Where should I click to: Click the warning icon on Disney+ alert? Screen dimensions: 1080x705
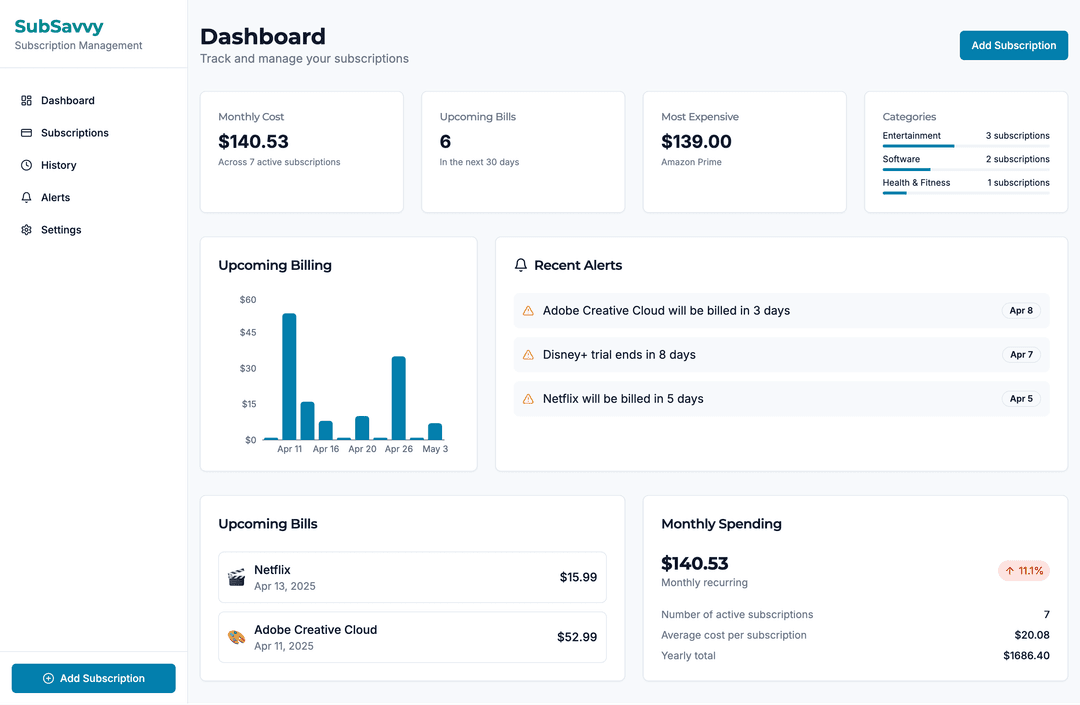click(529, 355)
